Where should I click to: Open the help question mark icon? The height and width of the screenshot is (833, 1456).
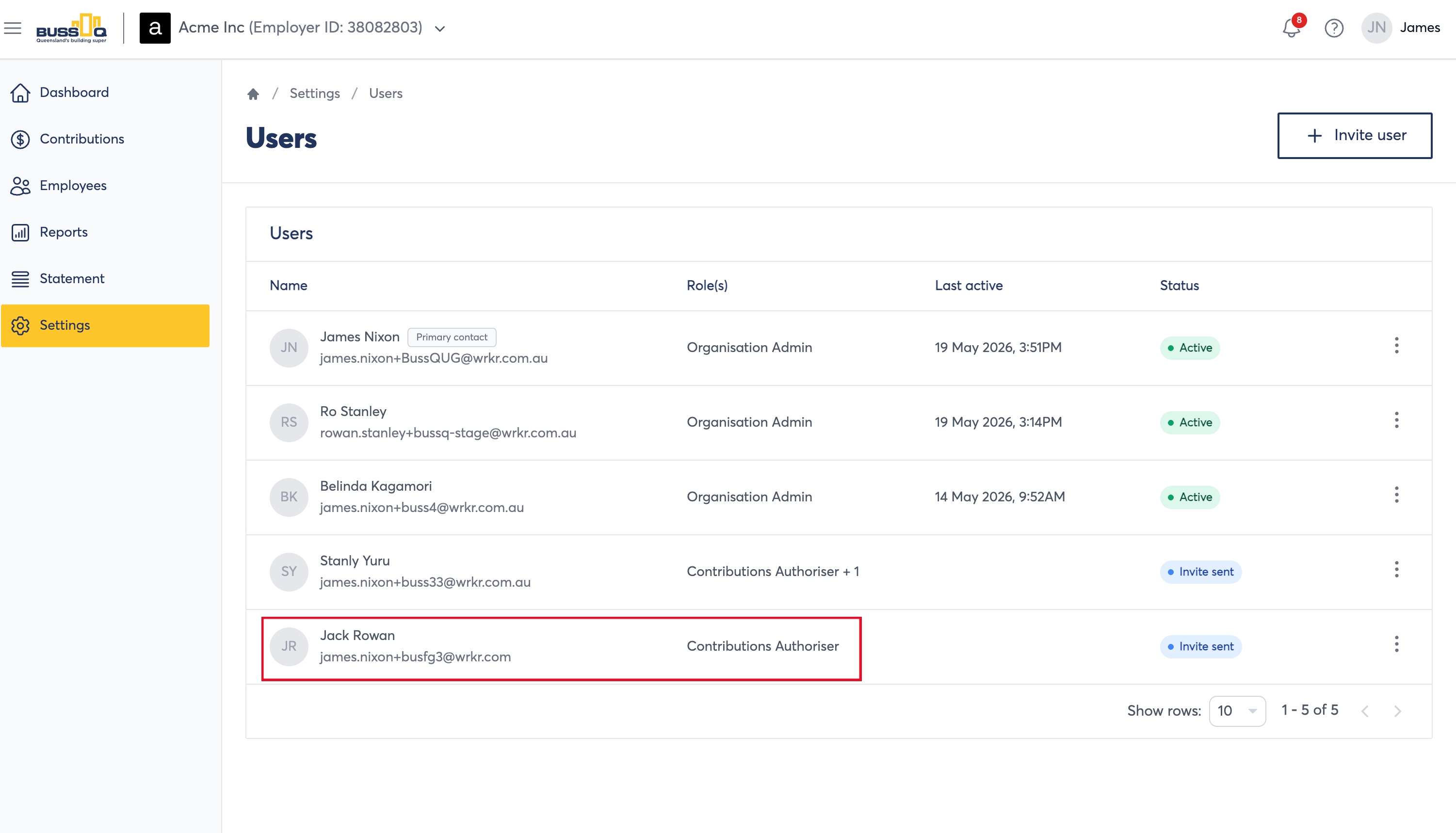tap(1334, 28)
